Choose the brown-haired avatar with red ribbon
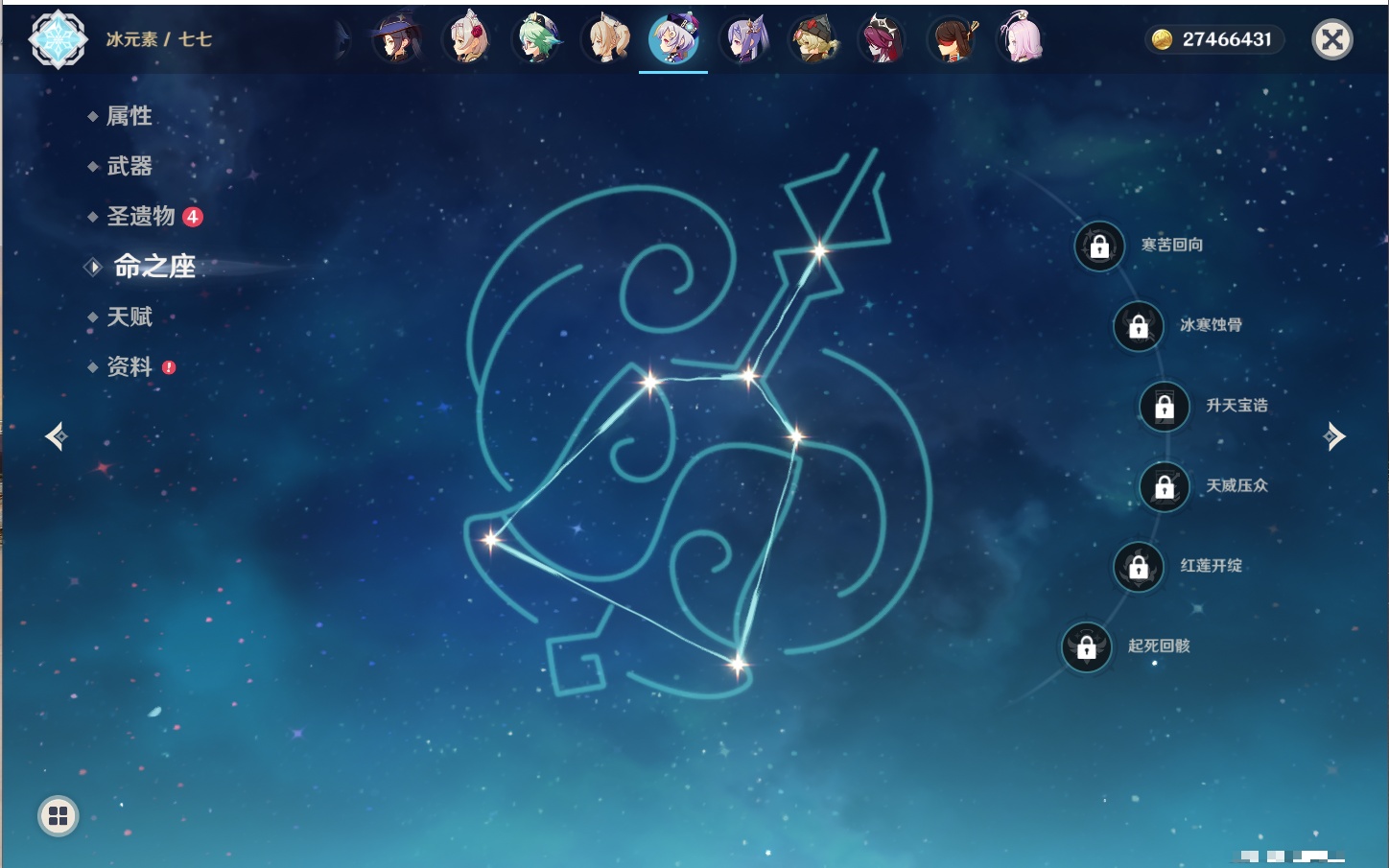Image resolution: width=1389 pixels, height=868 pixels. coord(953,39)
